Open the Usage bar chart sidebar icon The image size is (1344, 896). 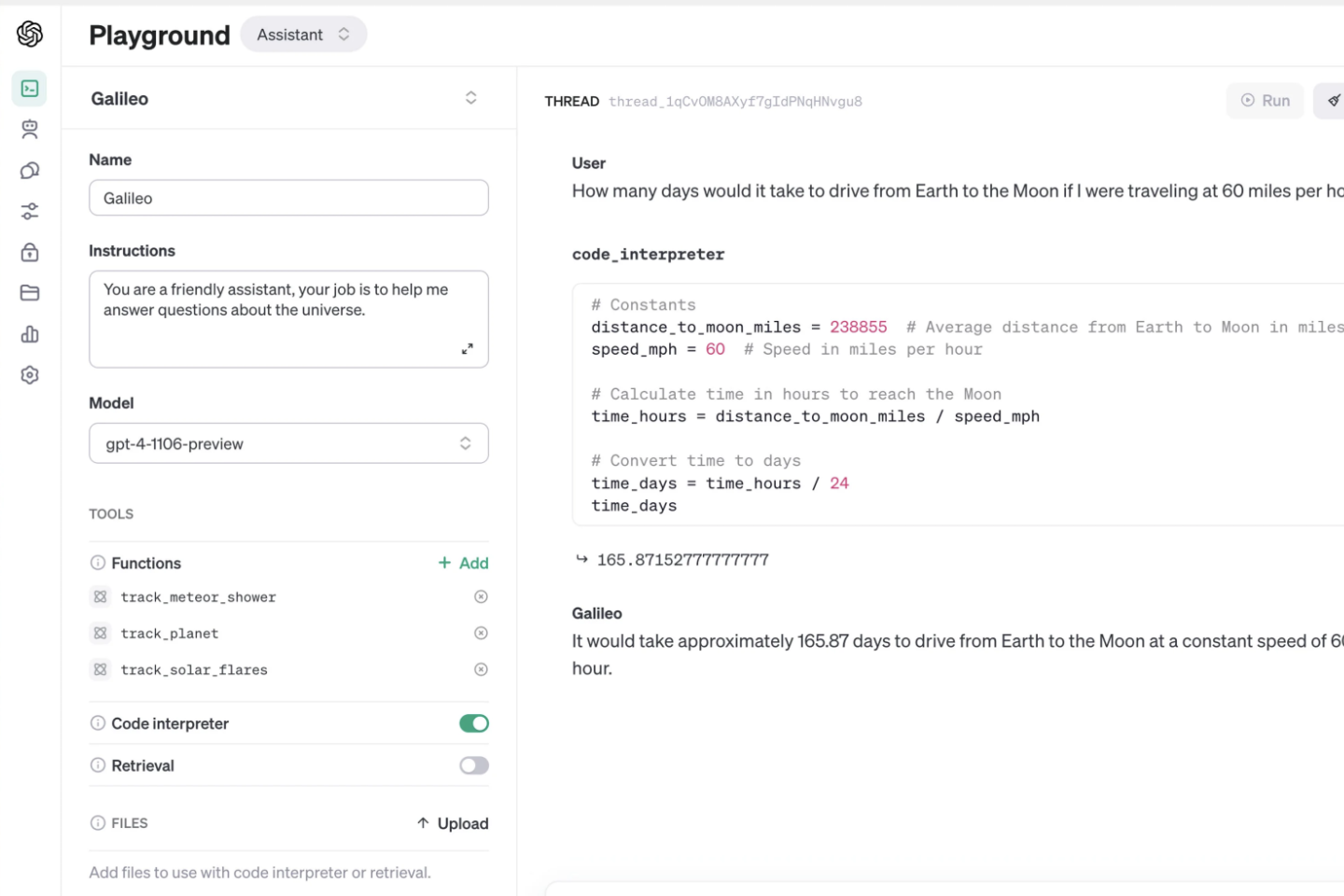click(x=30, y=334)
